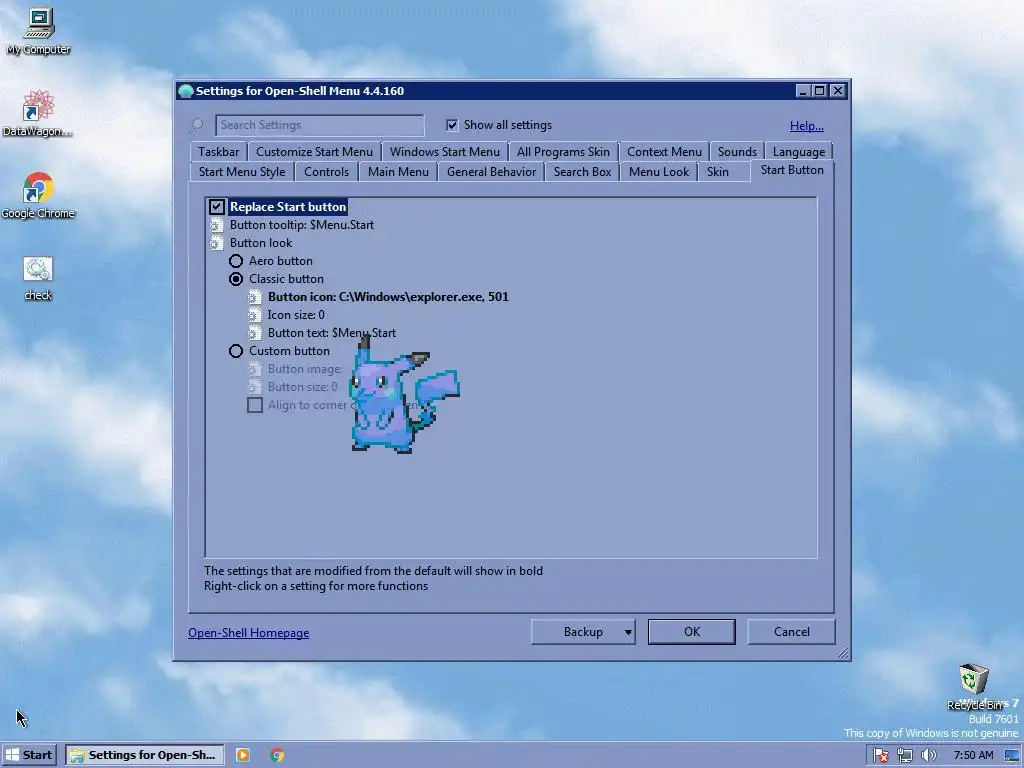The image size is (1024, 768).
Task: Open the Sounds tab
Action: [737, 152]
